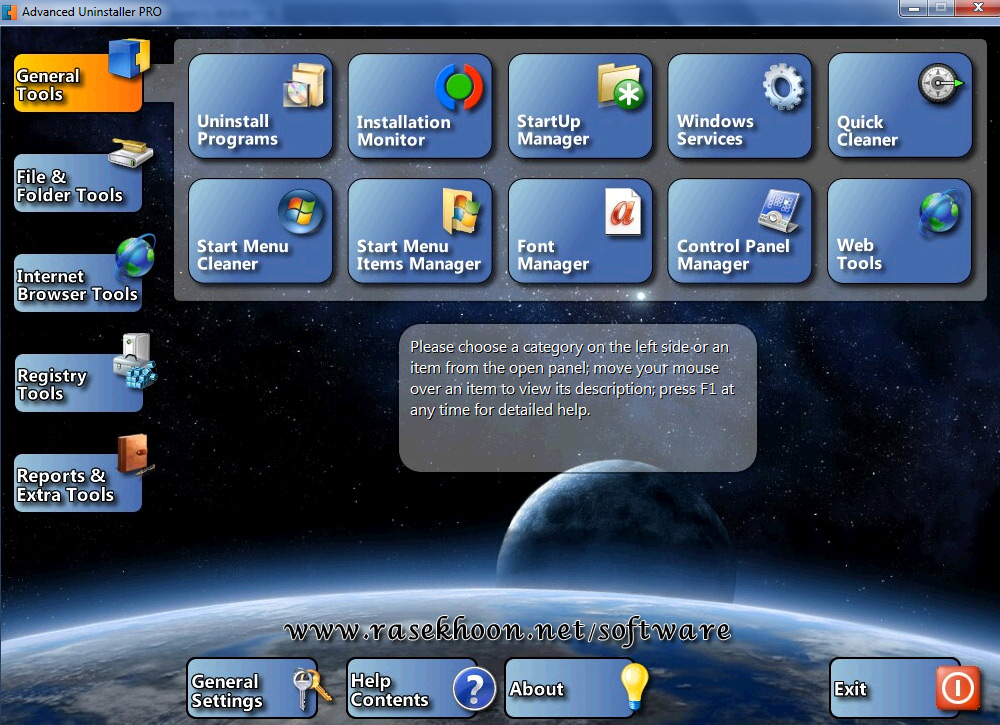Open General Settings

coord(250,688)
